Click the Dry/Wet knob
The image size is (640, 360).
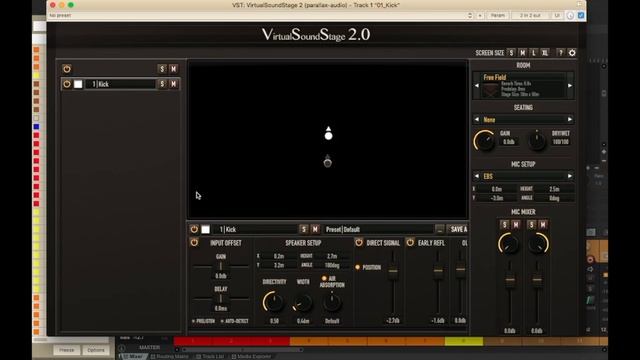tap(537, 141)
